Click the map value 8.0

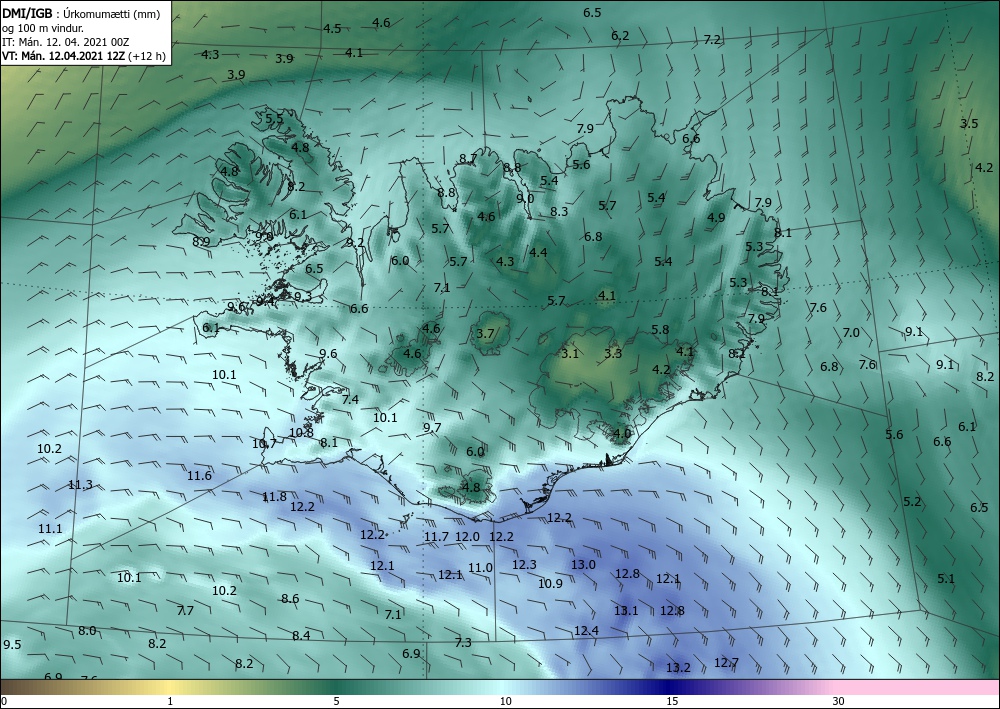[87, 631]
